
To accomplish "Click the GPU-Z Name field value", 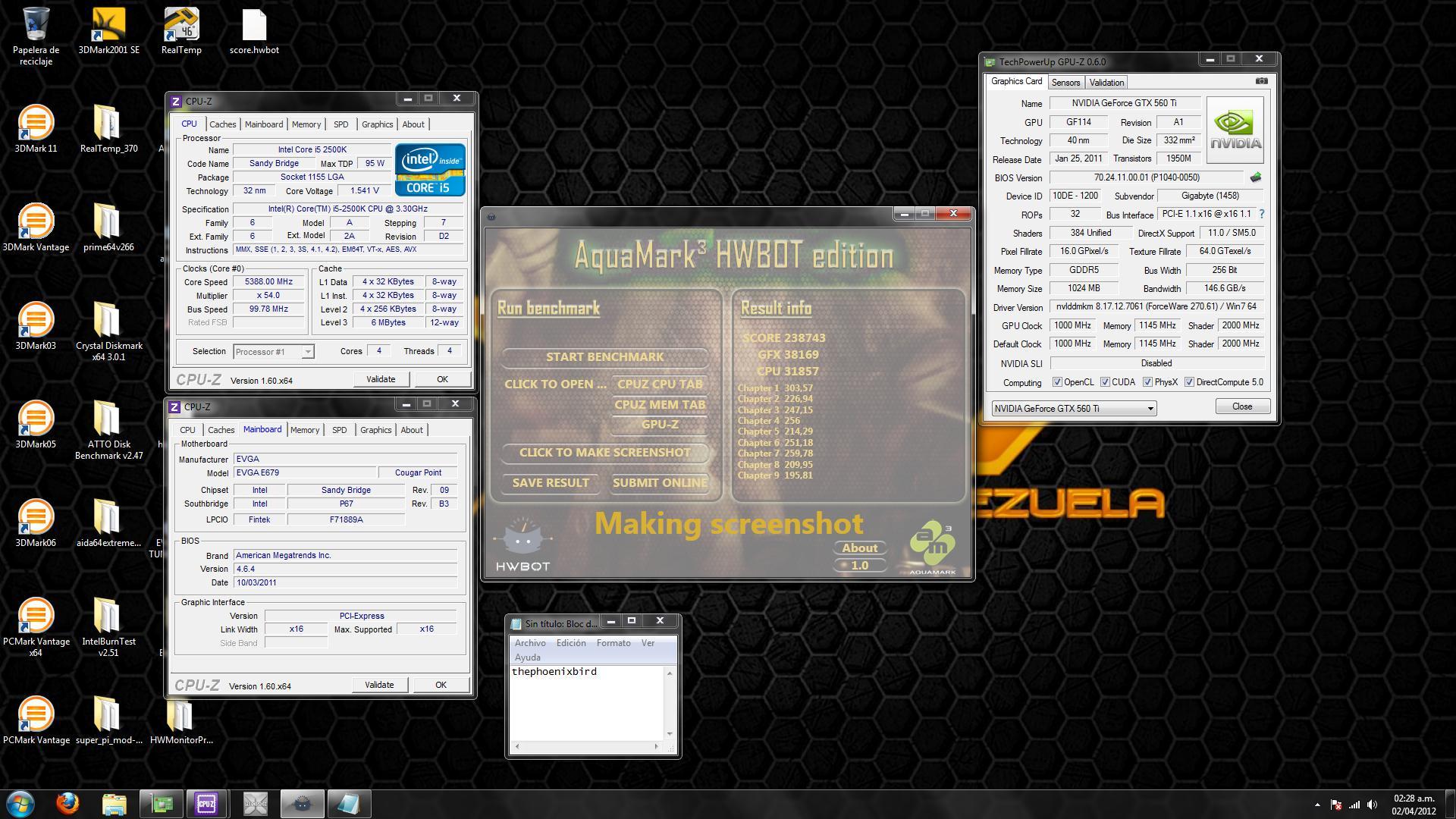I will click(1124, 103).
